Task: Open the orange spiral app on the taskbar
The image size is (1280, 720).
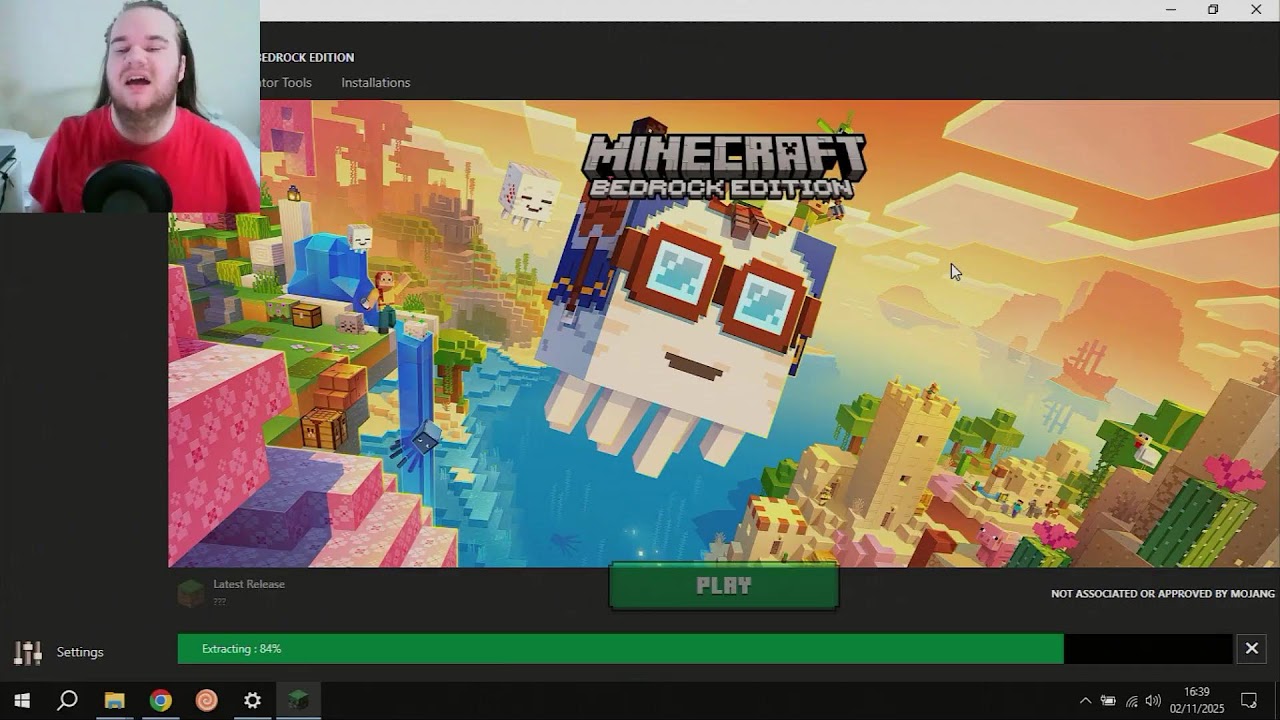Action: point(206,701)
